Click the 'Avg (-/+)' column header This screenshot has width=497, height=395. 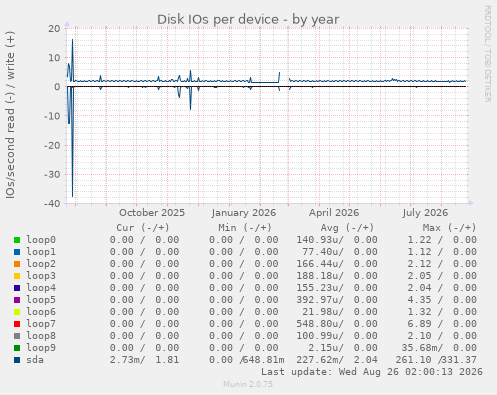pos(347,228)
